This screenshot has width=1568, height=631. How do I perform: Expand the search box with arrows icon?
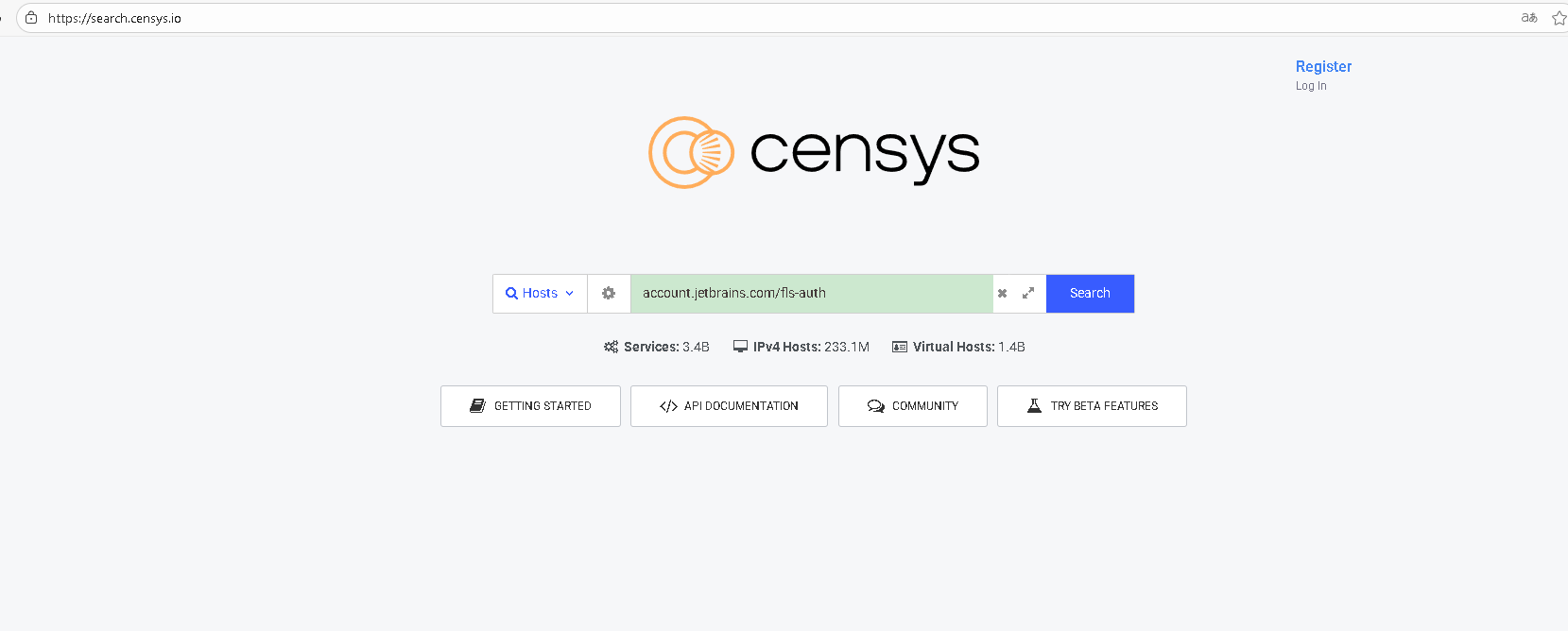pos(1028,294)
